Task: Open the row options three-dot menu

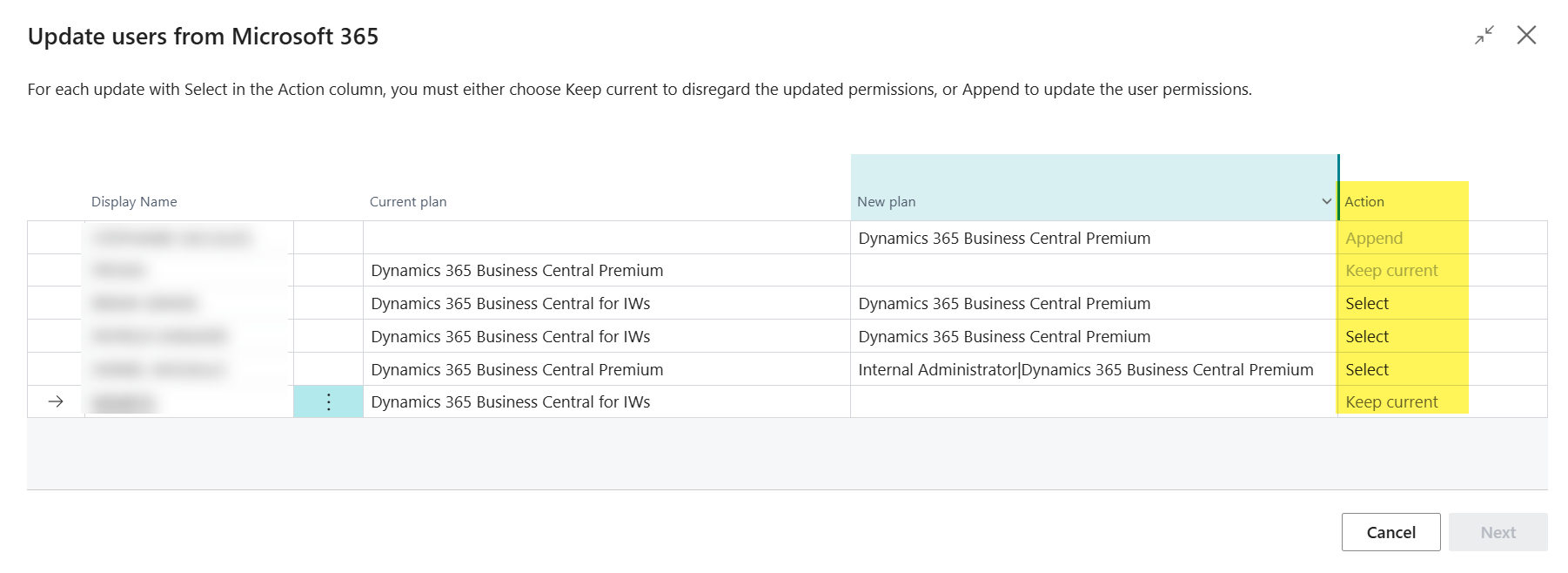Action: (328, 402)
